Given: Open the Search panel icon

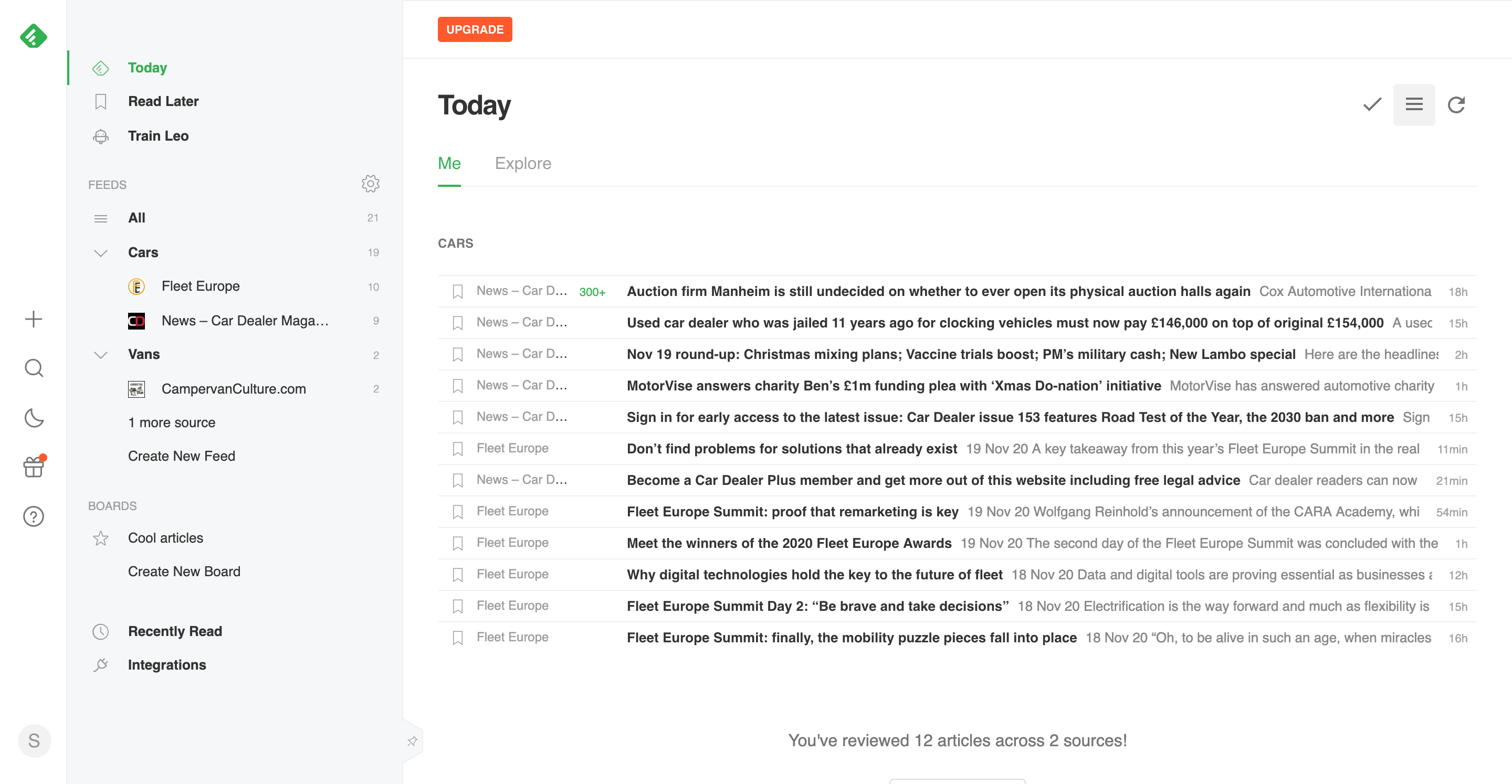Looking at the screenshot, I should tap(34, 368).
